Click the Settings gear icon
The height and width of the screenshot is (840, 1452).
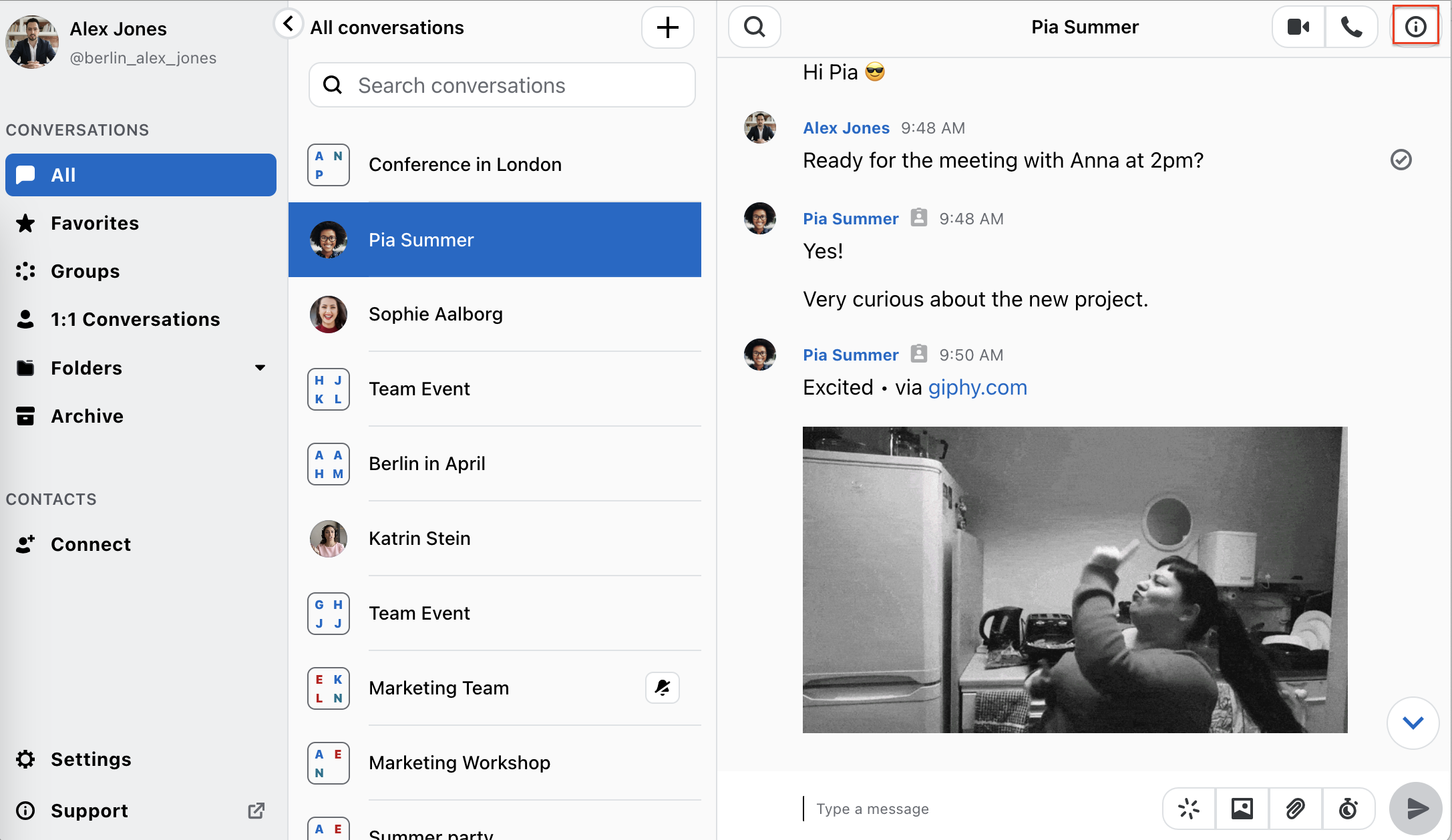25,759
